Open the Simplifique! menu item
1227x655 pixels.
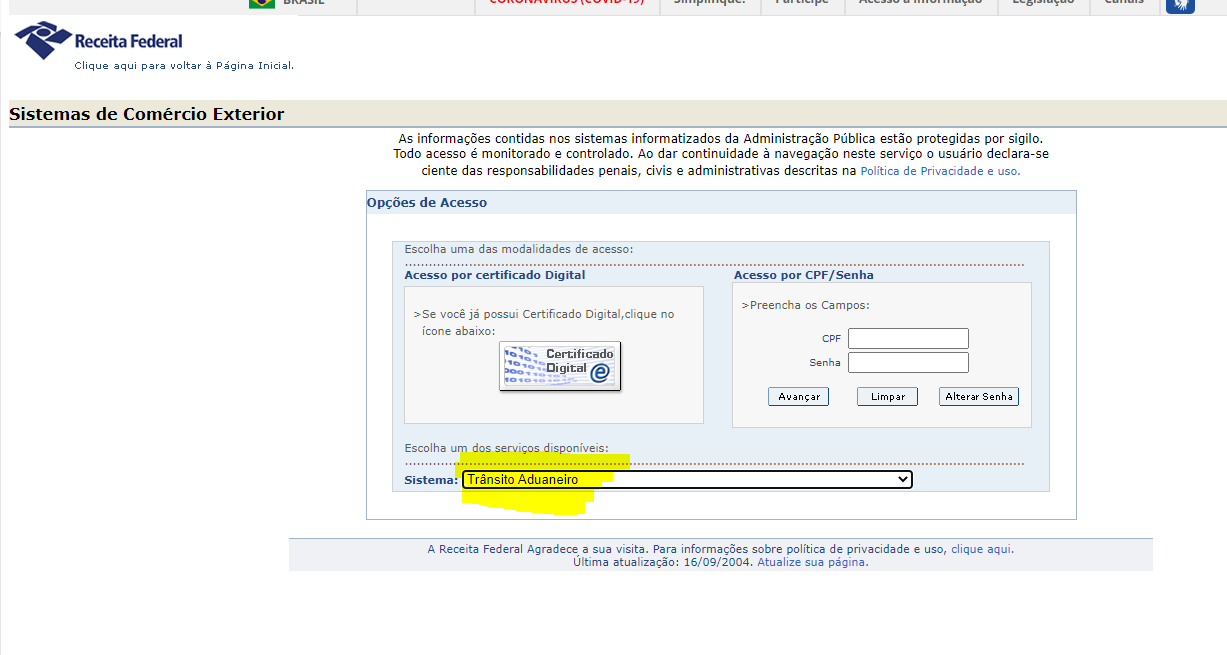tap(709, 3)
